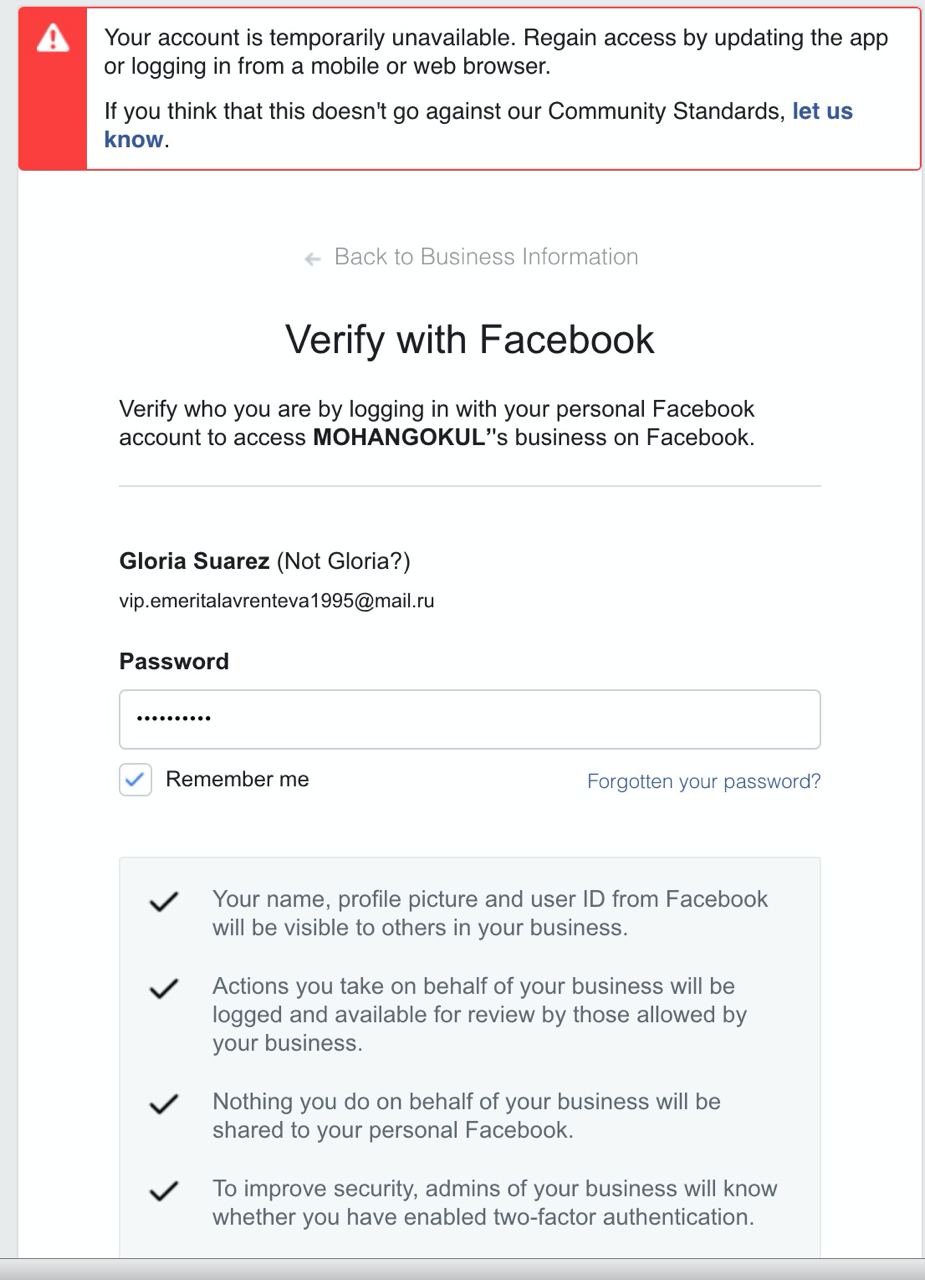Click checkmark beside two-factor authentication notice

(164, 1192)
